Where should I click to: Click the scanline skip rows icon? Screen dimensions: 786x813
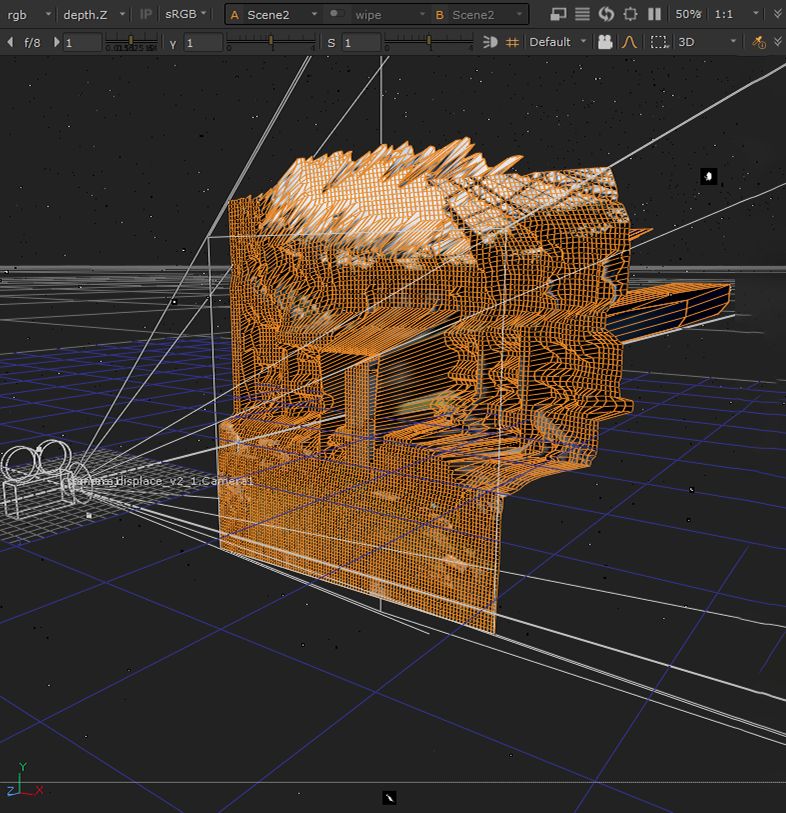coord(582,14)
